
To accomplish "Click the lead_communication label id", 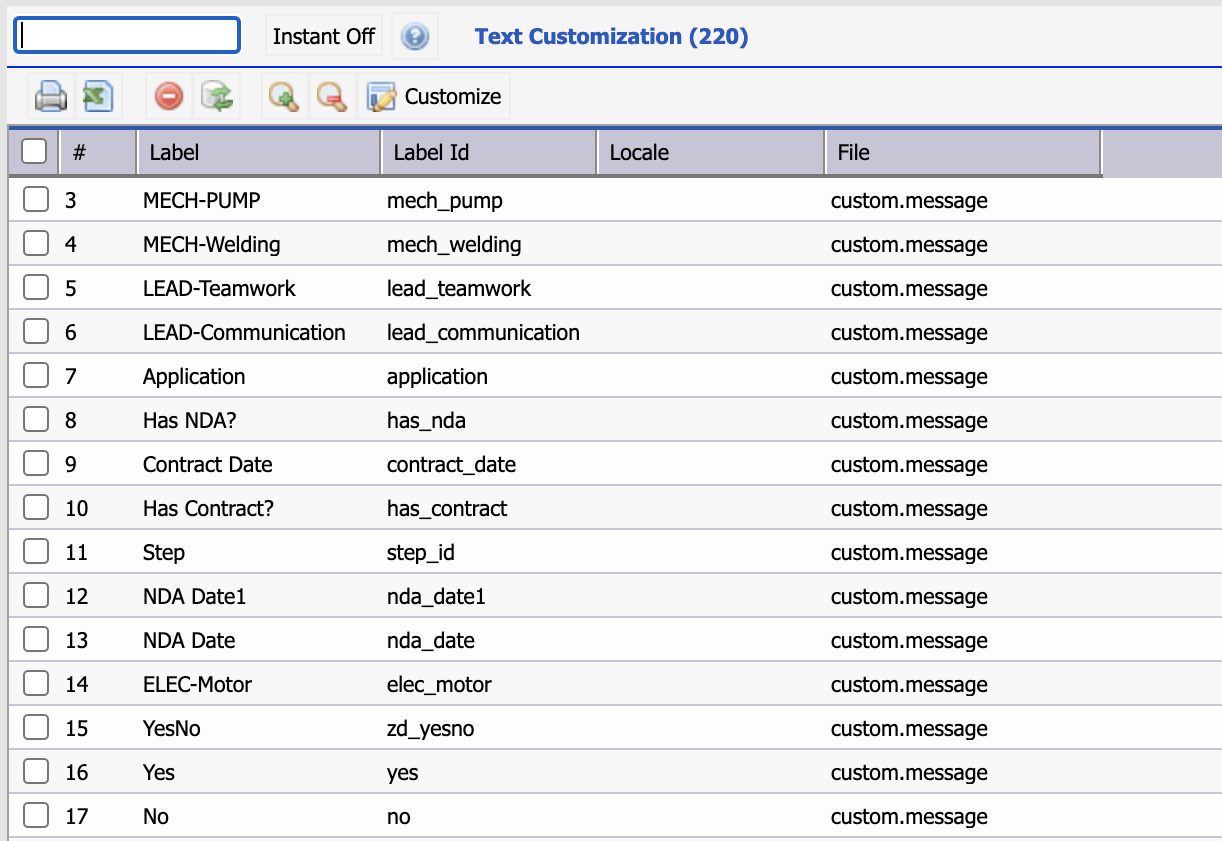I will point(483,333).
